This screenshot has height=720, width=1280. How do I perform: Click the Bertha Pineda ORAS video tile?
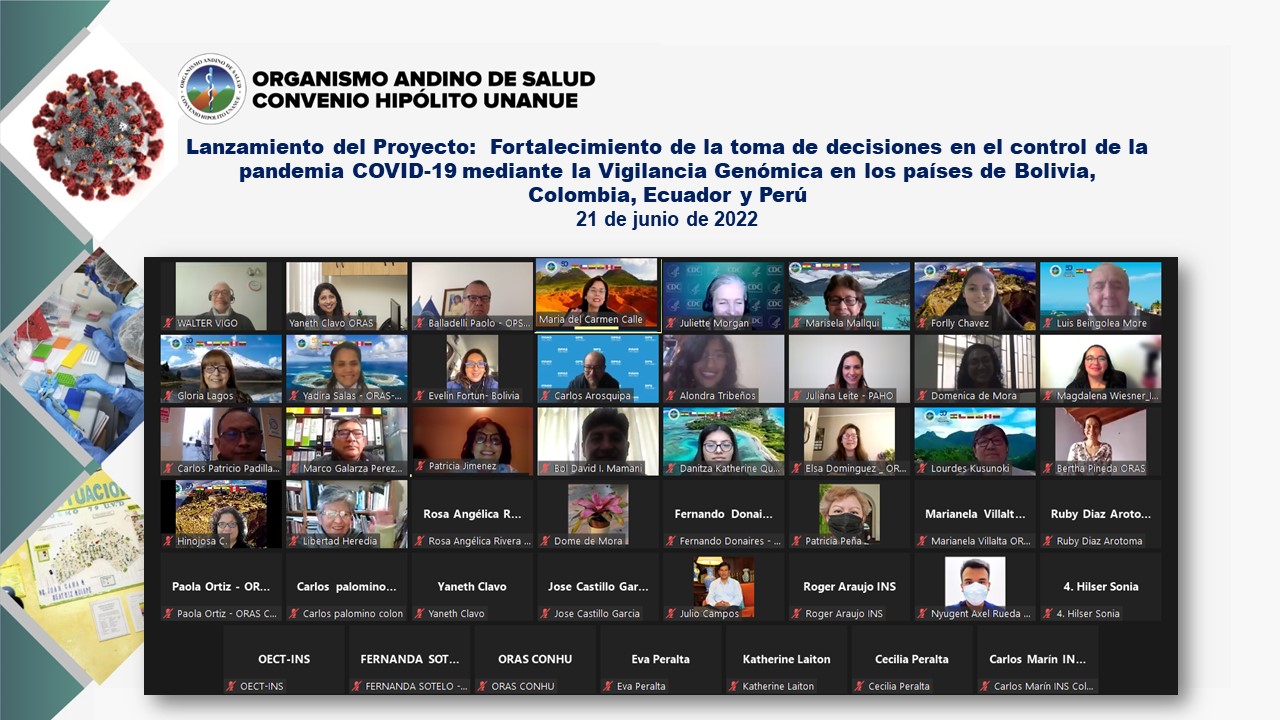pos(1100,438)
